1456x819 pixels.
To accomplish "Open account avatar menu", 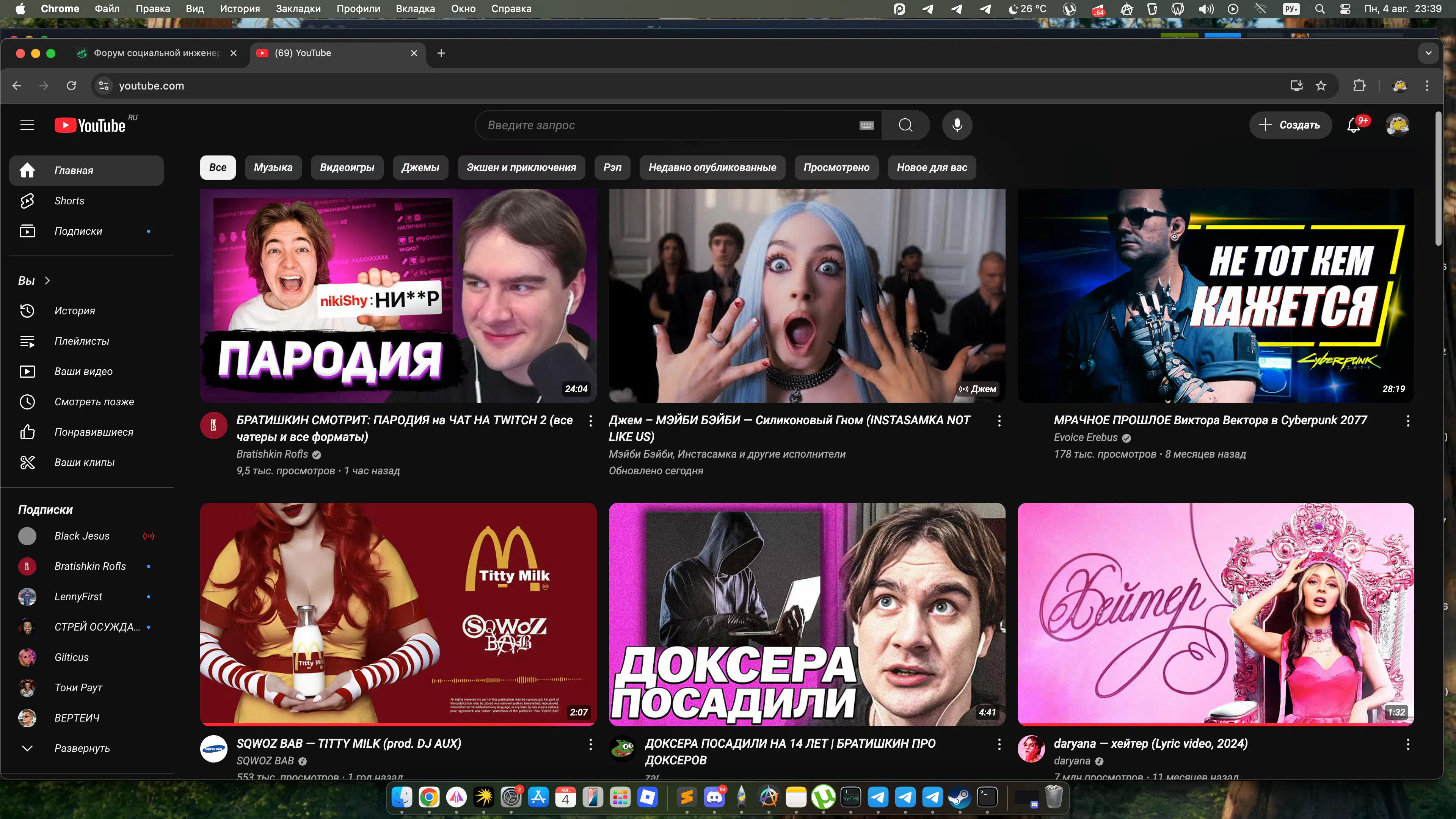I will [x=1397, y=125].
